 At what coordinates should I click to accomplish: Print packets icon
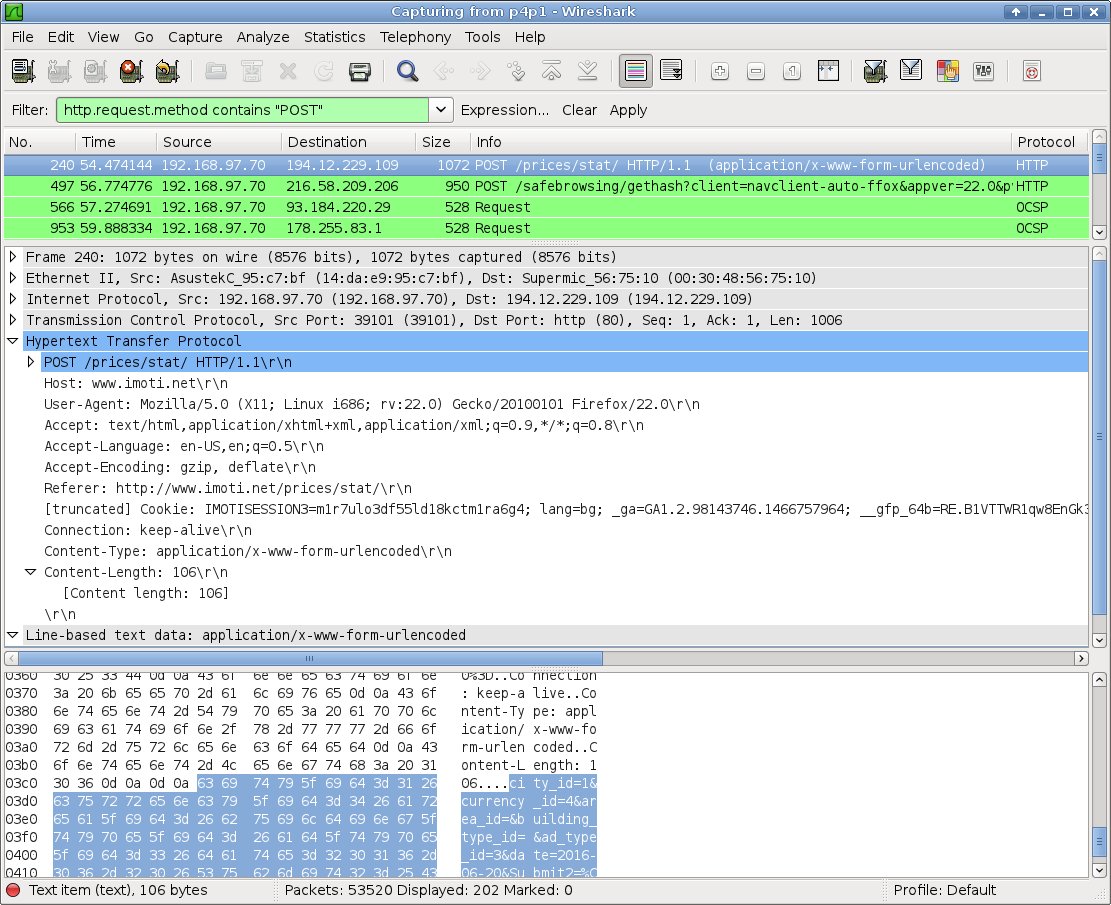click(360, 71)
